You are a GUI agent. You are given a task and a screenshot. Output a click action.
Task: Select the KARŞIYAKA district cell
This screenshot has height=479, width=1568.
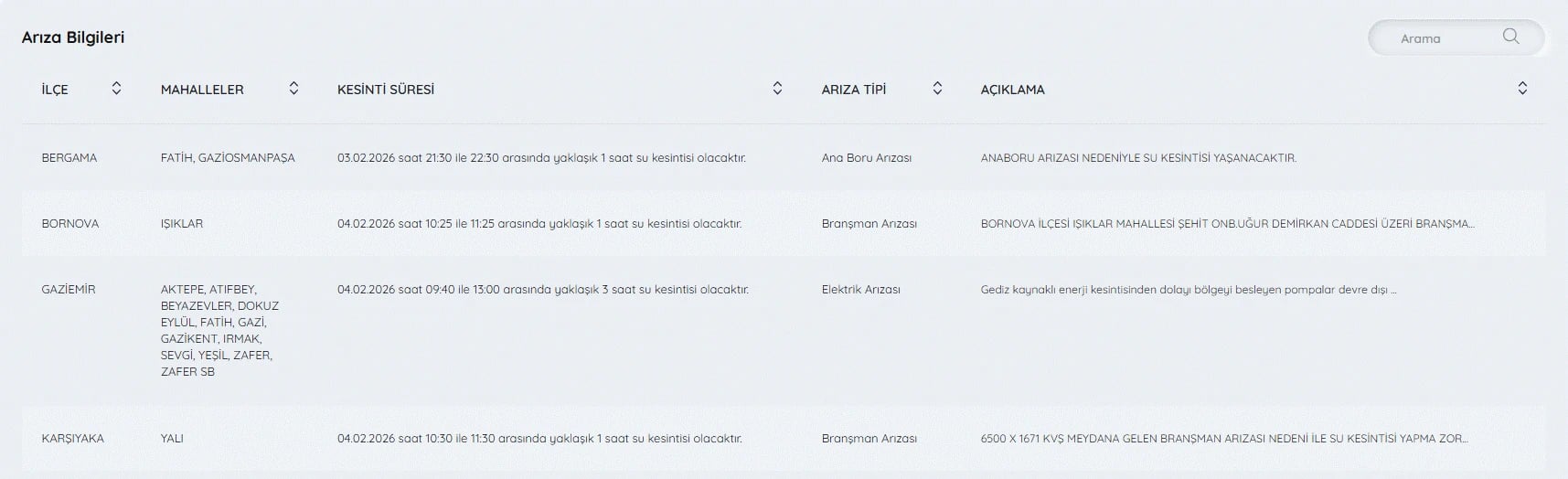(x=73, y=439)
